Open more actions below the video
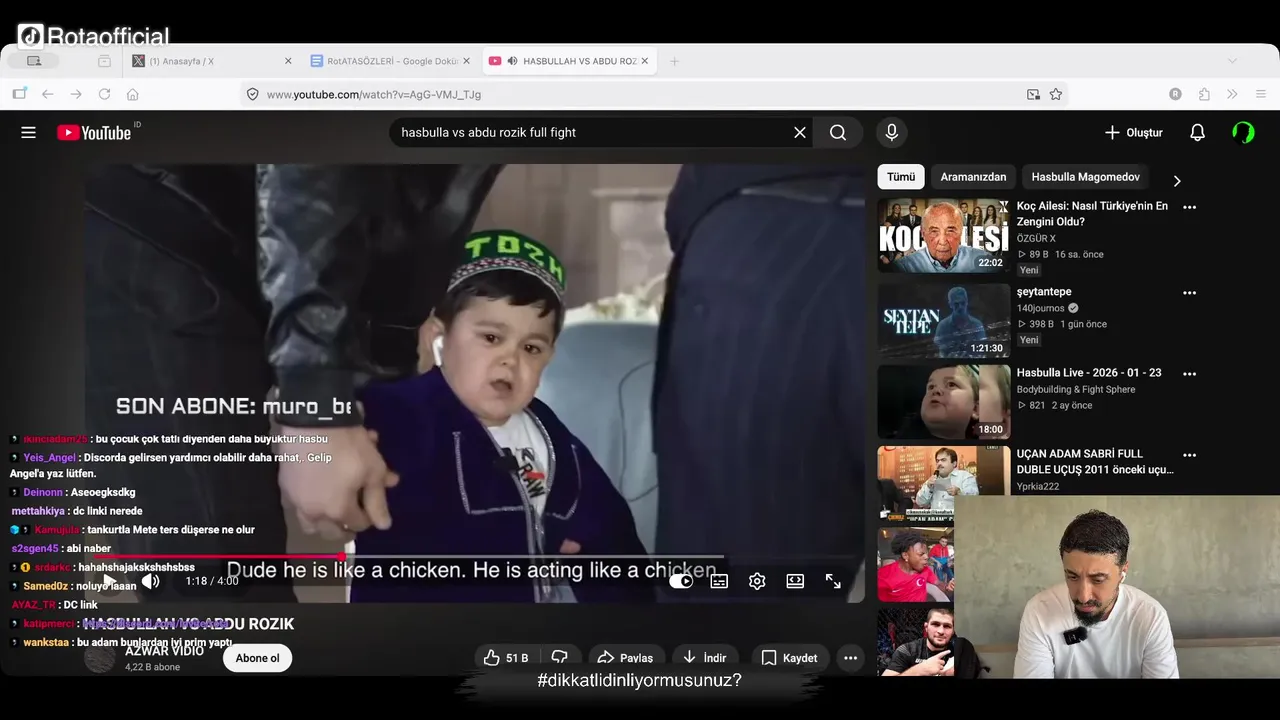 click(850, 658)
